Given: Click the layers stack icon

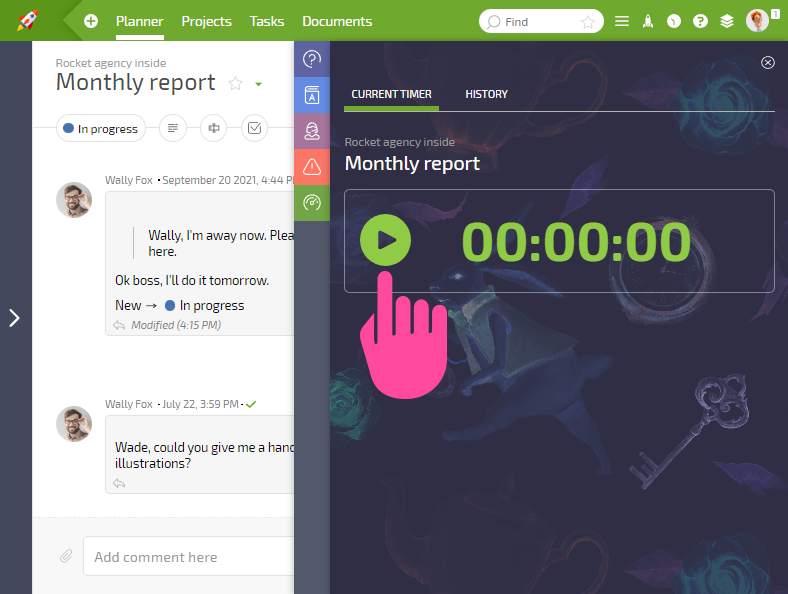Looking at the screenshot, I should tap(727, 21).
